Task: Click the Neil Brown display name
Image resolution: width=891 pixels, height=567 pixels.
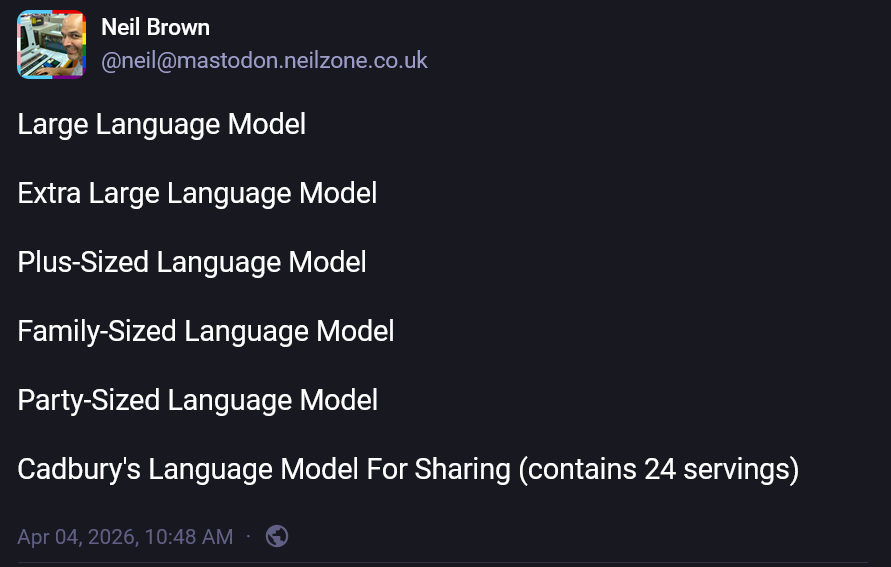Action: tap(155, 28)
